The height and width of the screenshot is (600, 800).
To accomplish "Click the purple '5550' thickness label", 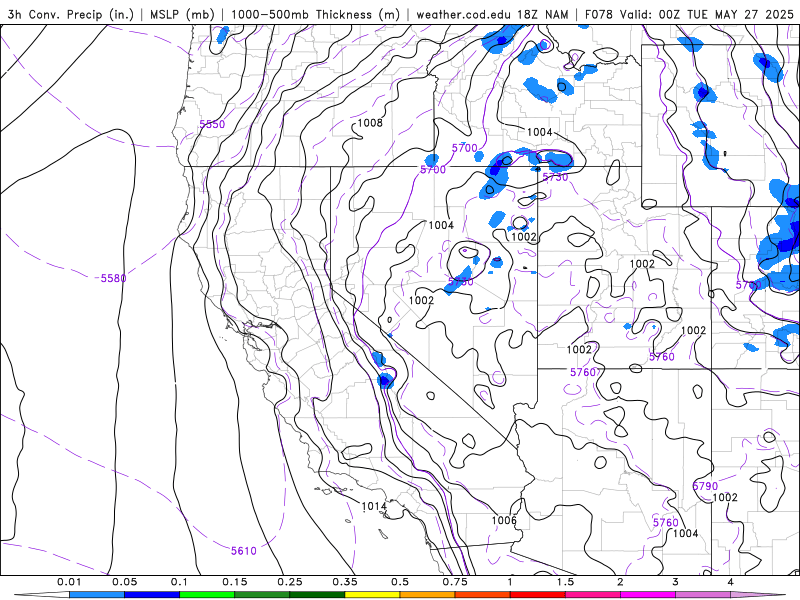I will point(212,124).
